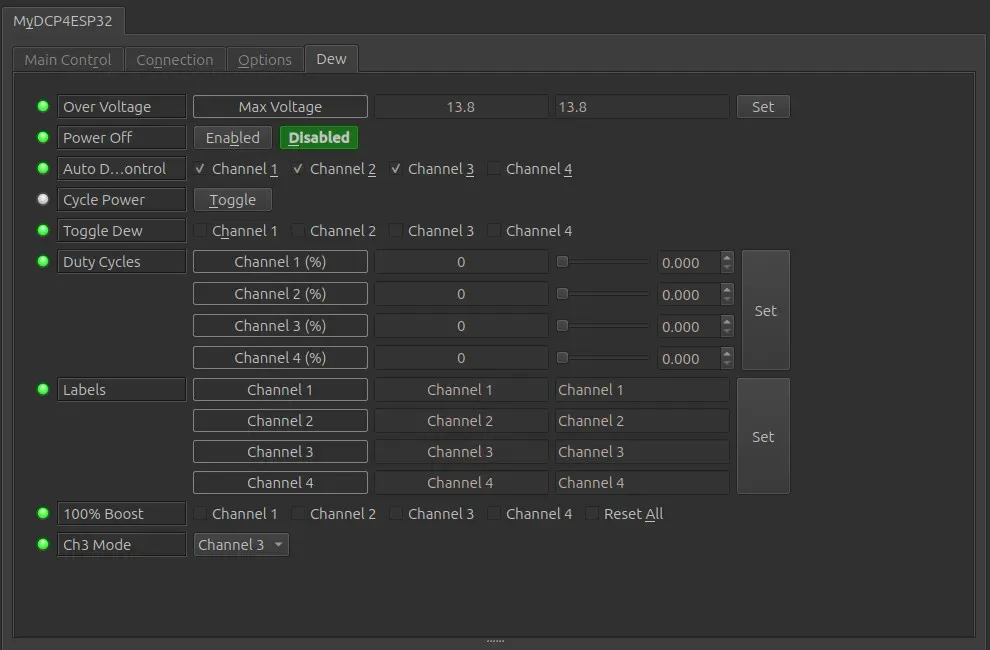This screenshot has height=650, width=990.
Task: Decrease the Channel 2 (%) duty spinbox value
Action: (727, 299)
